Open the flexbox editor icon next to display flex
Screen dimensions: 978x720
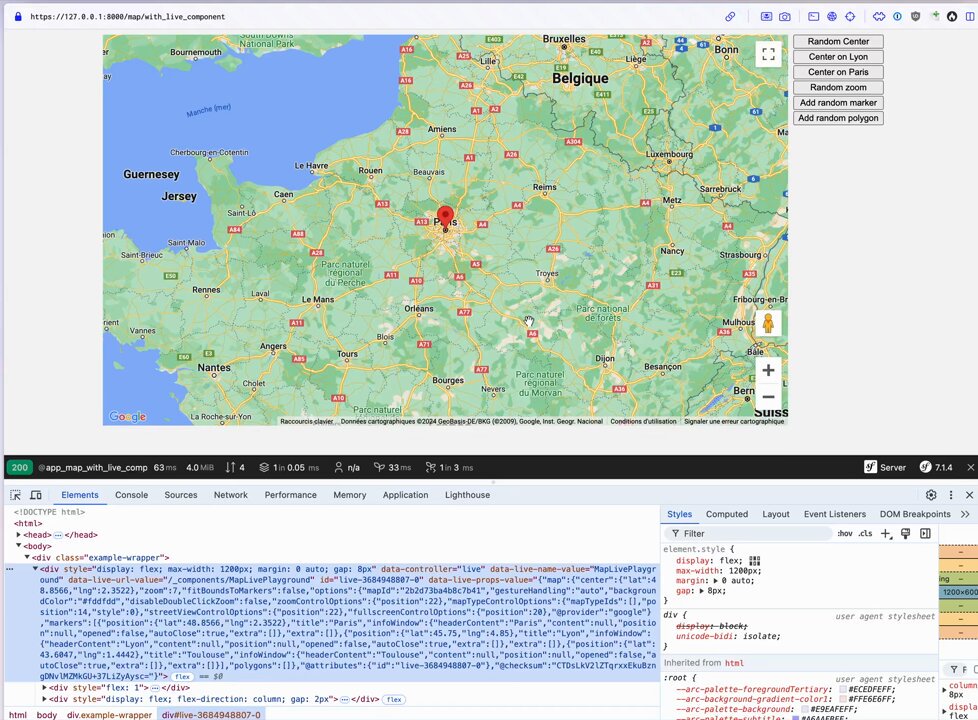pyautogui.click(x=755, y=561)
